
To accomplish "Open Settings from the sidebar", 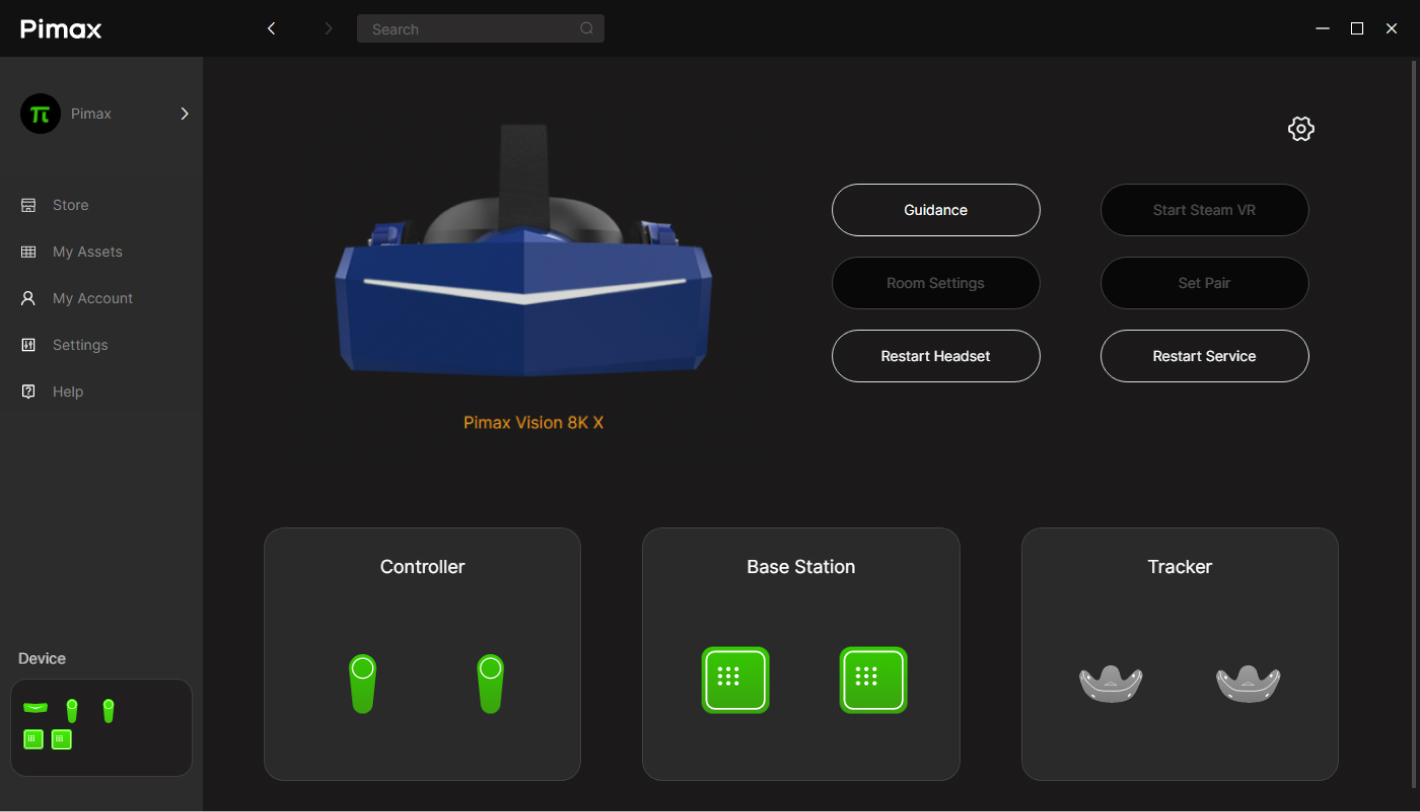I will 80,345.
